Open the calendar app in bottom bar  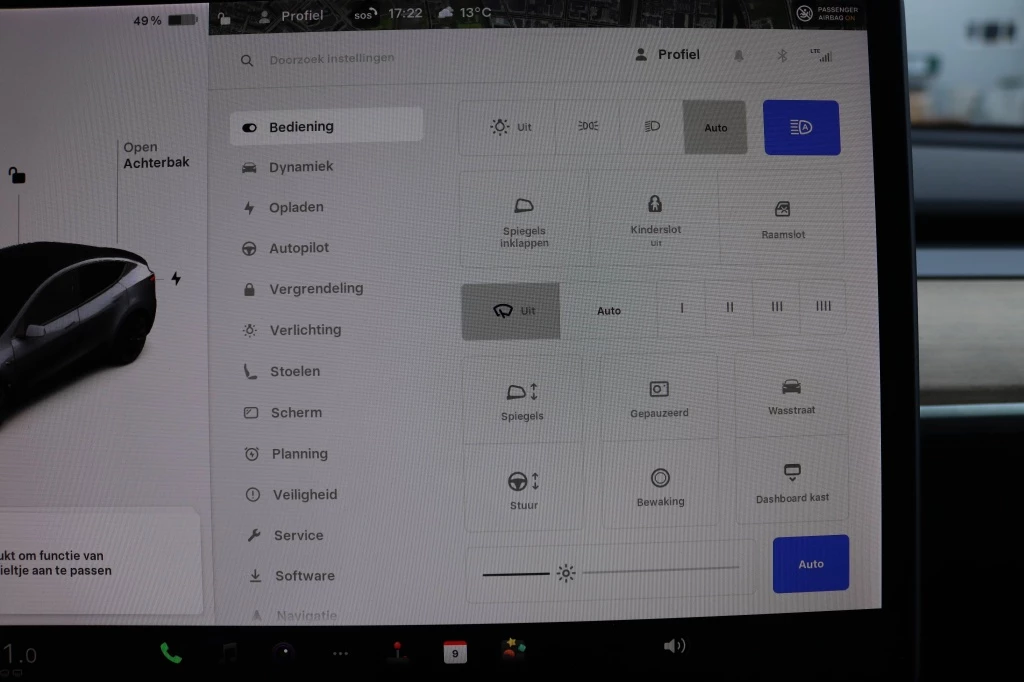tap(455, 653)
